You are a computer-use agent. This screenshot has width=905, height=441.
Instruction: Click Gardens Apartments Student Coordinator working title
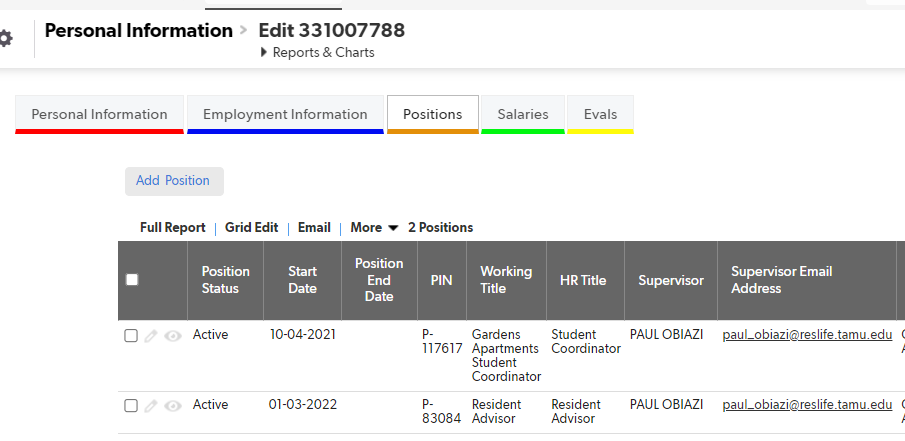(506, 356)
